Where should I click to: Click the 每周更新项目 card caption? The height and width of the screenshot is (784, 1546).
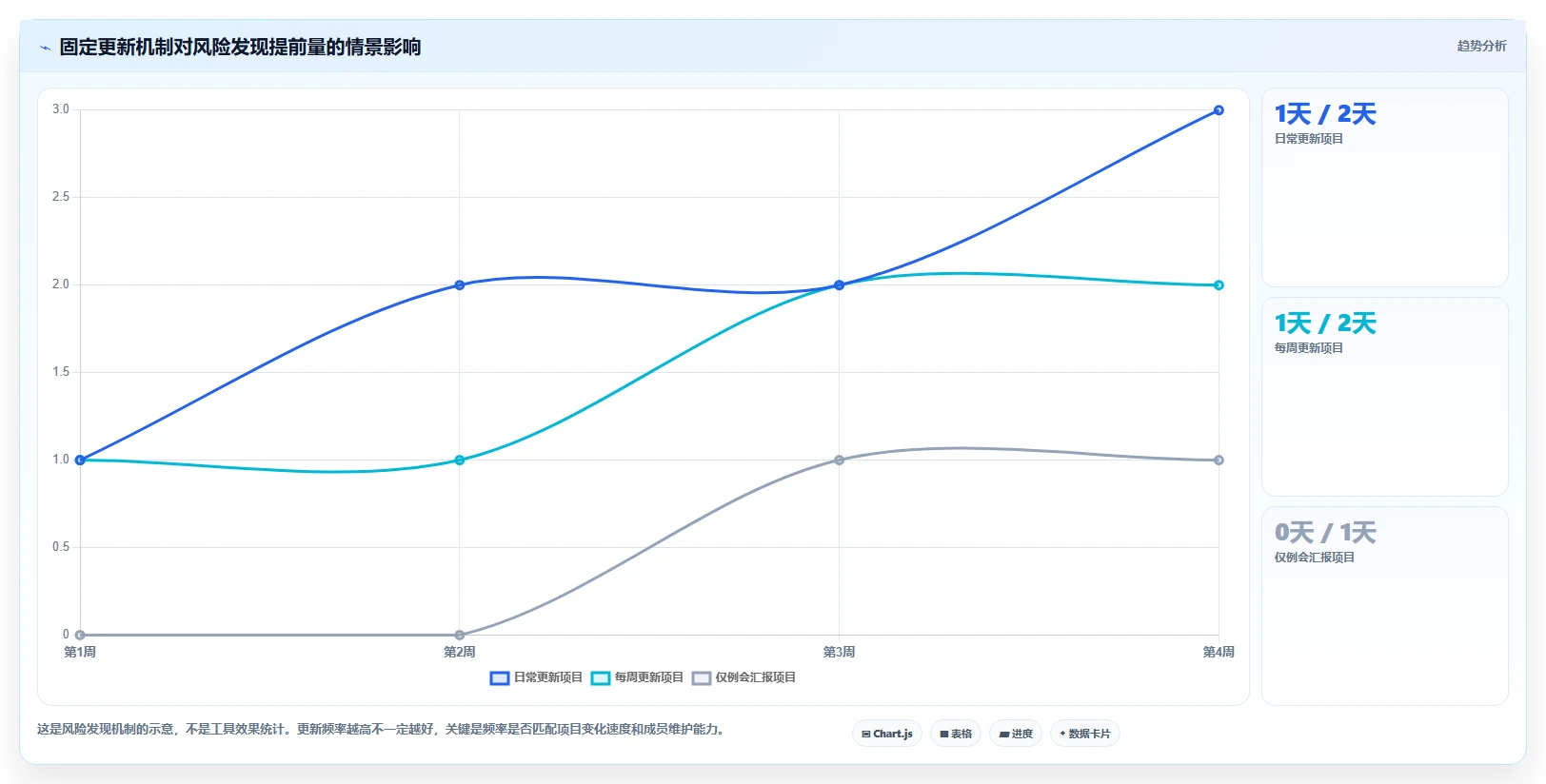pyautogui.click(x=1309, y=348)
